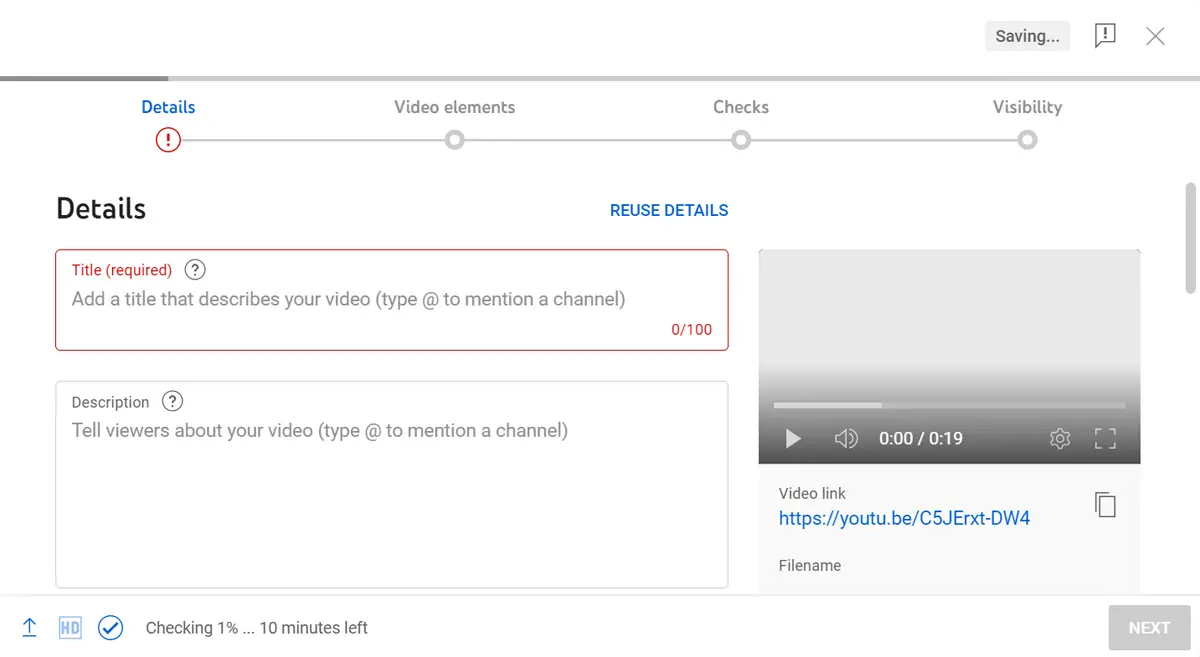Screen dimensions: 1200x657
Task: Click the 0:00 / 0:19 time display
Action: (x=920, y=438)
